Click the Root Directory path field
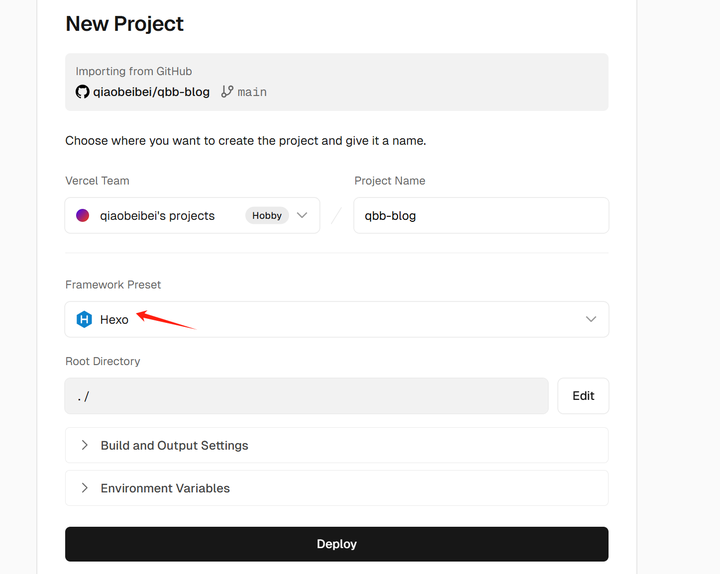 coord(306,396)
